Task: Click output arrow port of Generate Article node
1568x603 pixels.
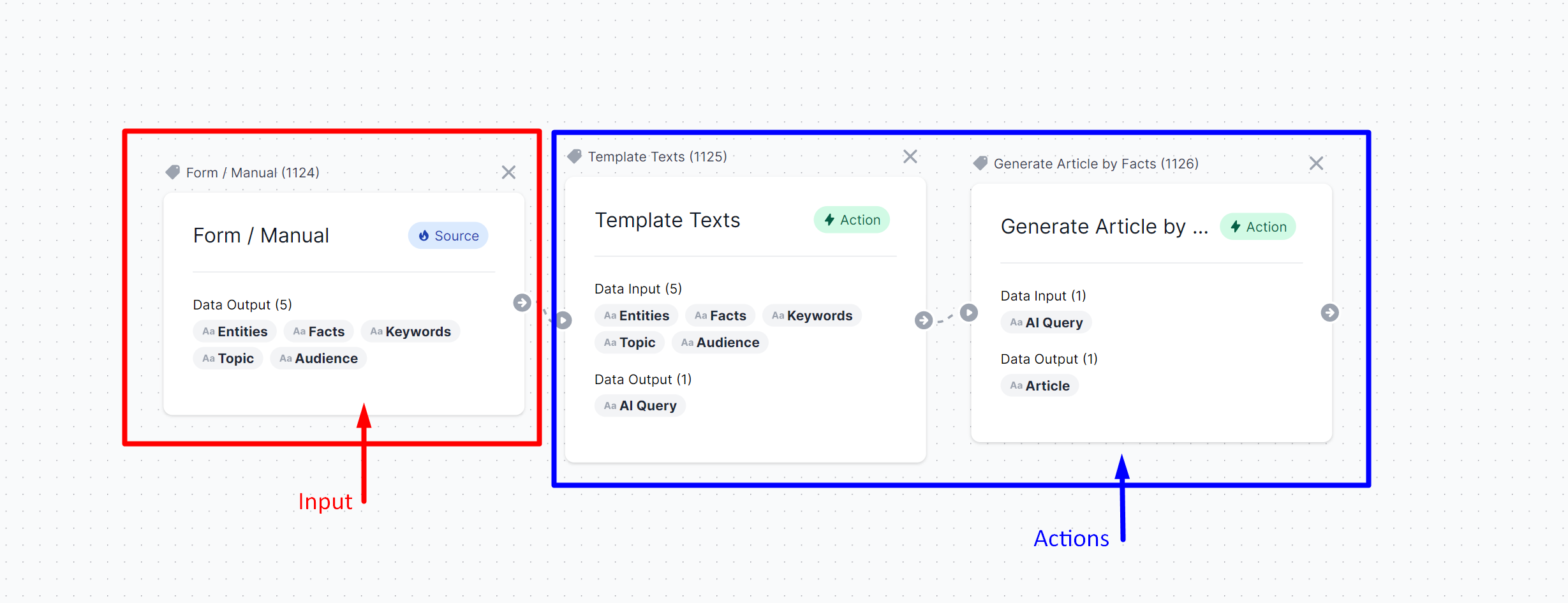Action: pyautogui.click(x=1329, y=313)
